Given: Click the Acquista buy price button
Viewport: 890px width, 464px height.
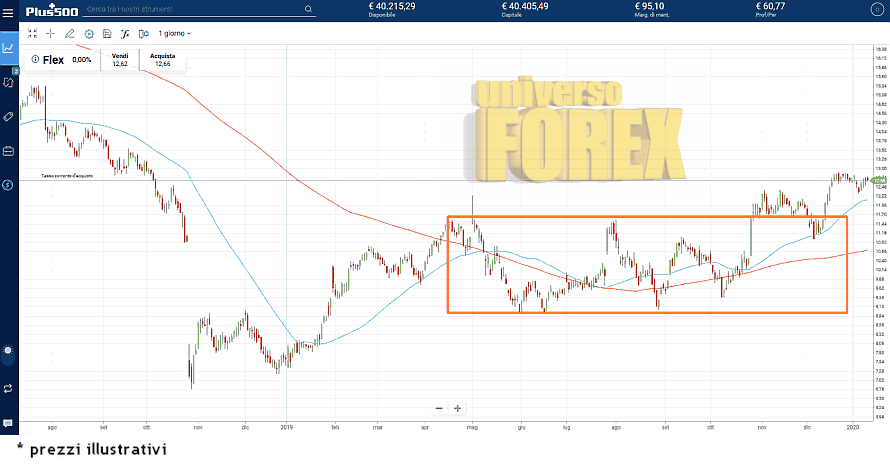Looking at the screenshot, I should 162,59.
